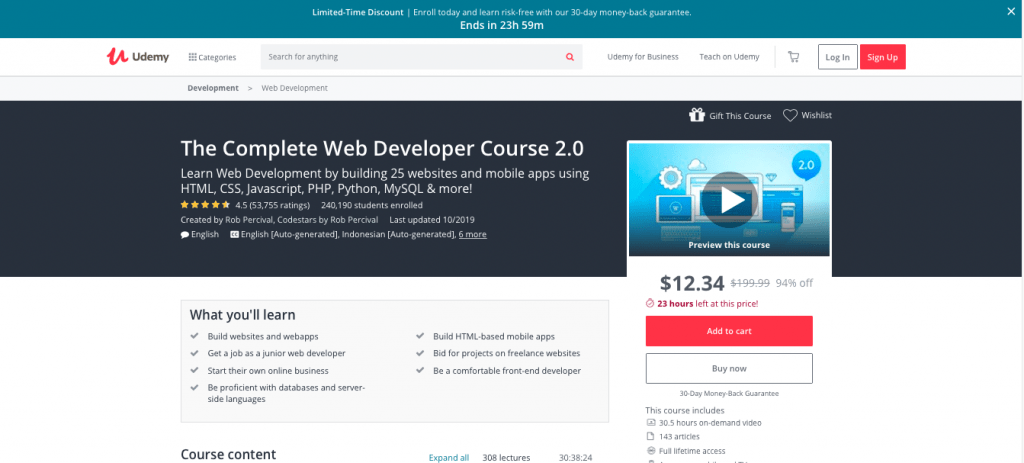The image size is (1024, 463).
Task: Open Udemy for Business link
Action: 643,57
